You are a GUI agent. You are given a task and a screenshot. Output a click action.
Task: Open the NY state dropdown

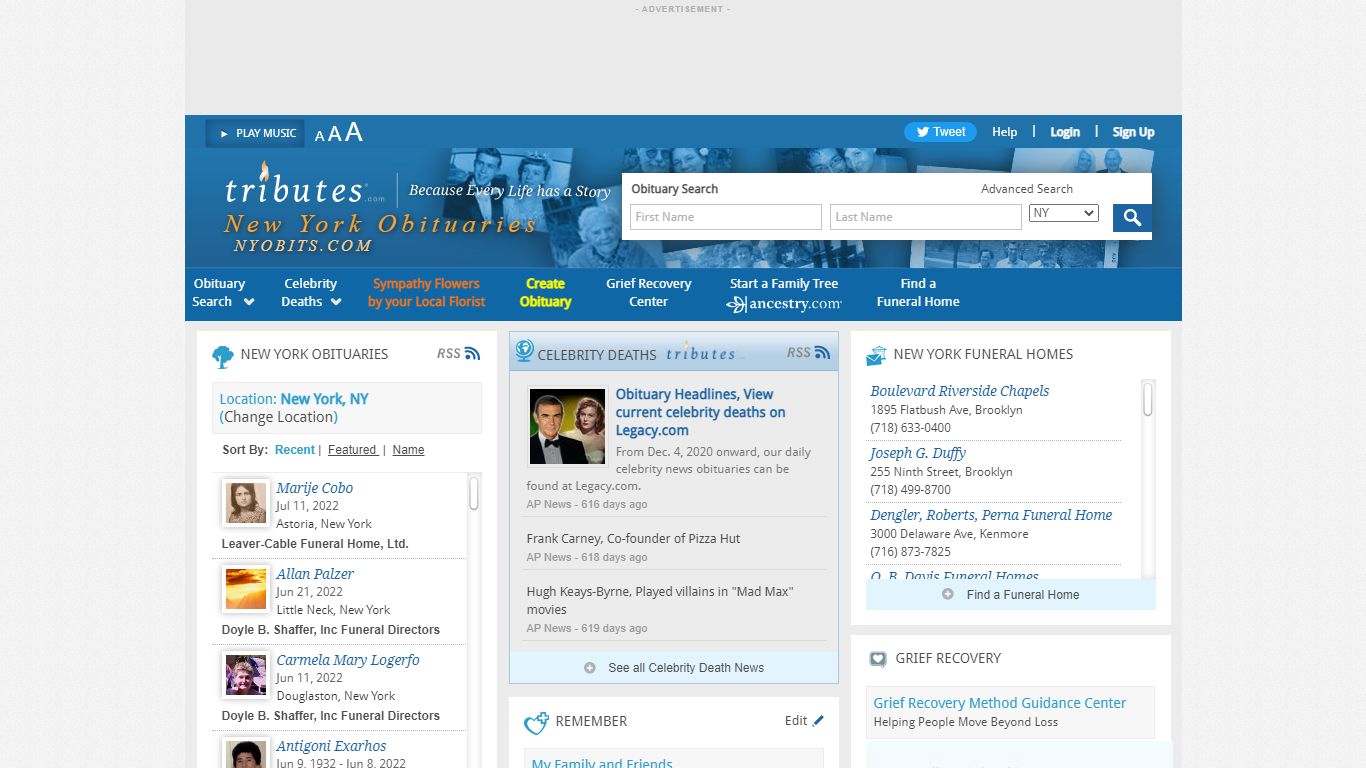(1064, 213)
